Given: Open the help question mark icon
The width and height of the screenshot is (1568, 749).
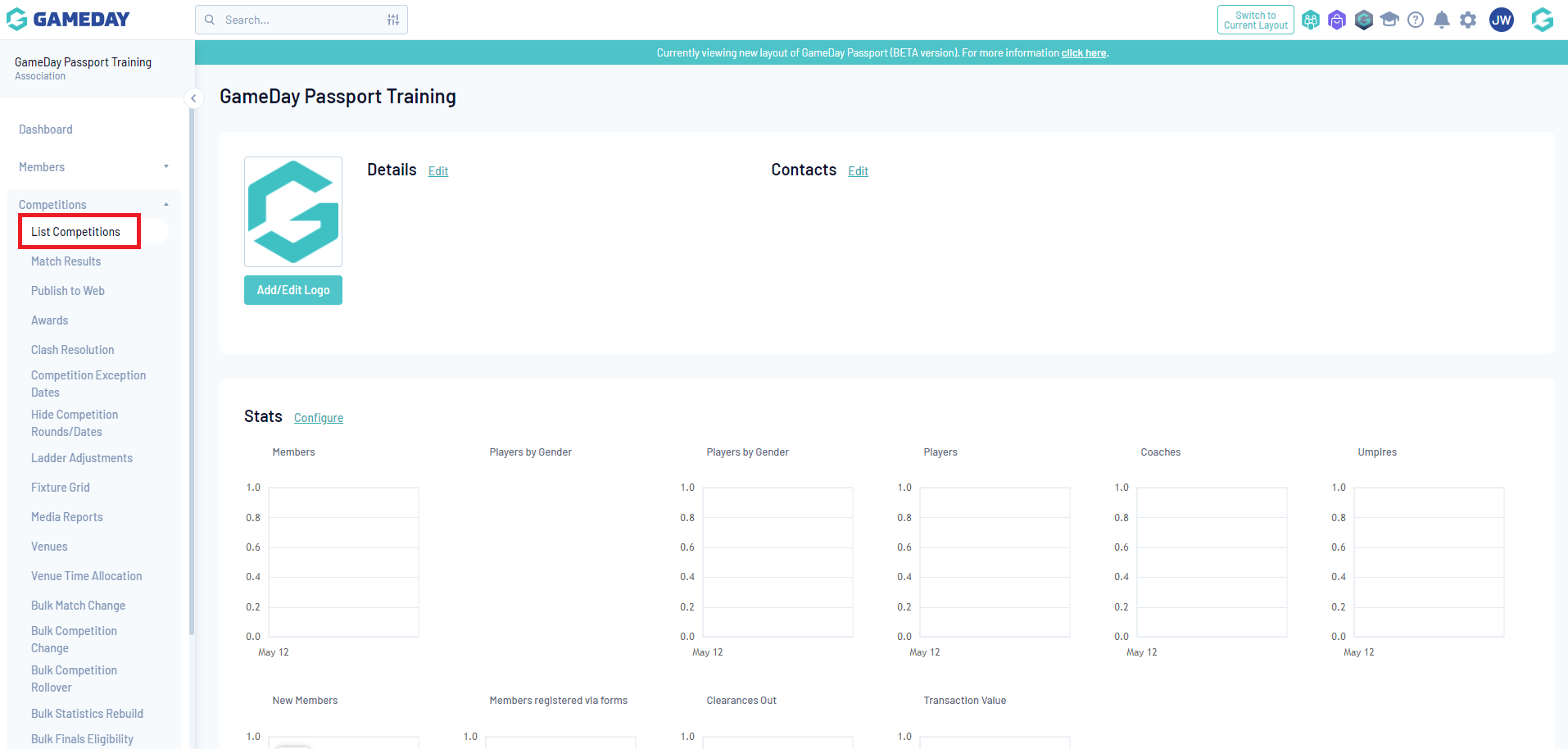Looking at the screenshot, I should pyautogui.click(x=1416, y=20).
